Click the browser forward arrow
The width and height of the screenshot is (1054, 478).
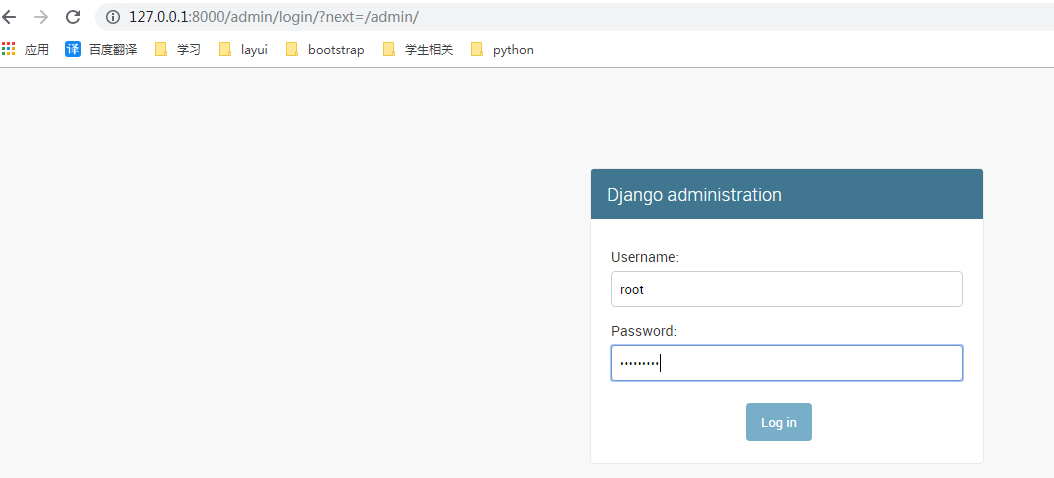pyautogui.click(x=40, y=17)
